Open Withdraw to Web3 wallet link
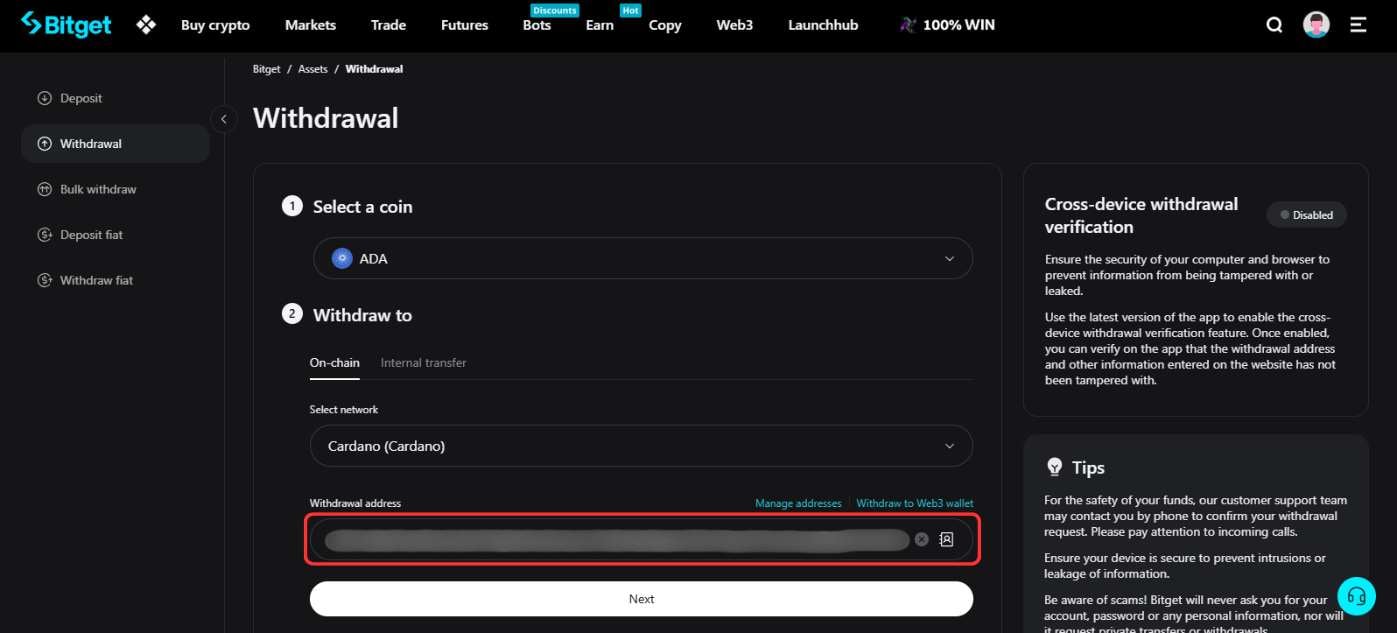The image size is (1397, 633). [914, 503]
